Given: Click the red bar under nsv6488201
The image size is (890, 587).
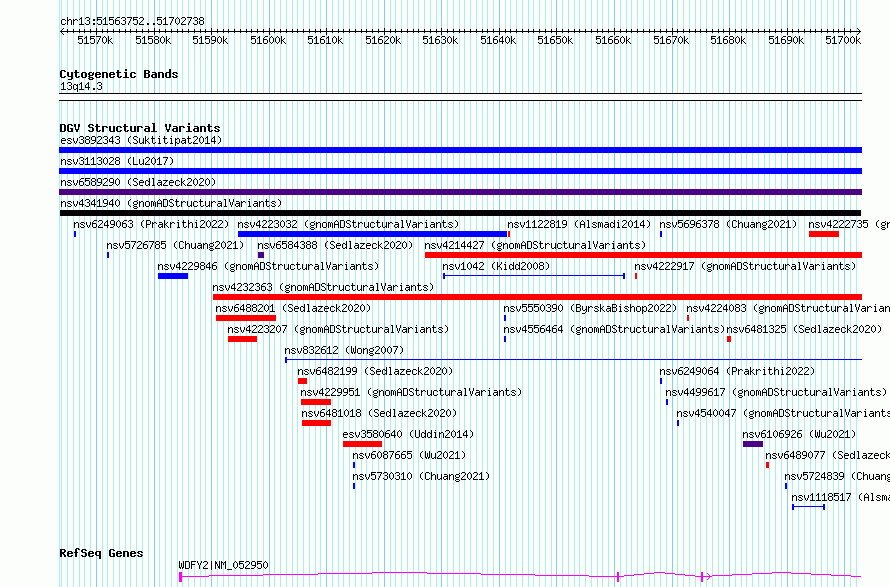Looking at the screenshot, I should (246, 318).
